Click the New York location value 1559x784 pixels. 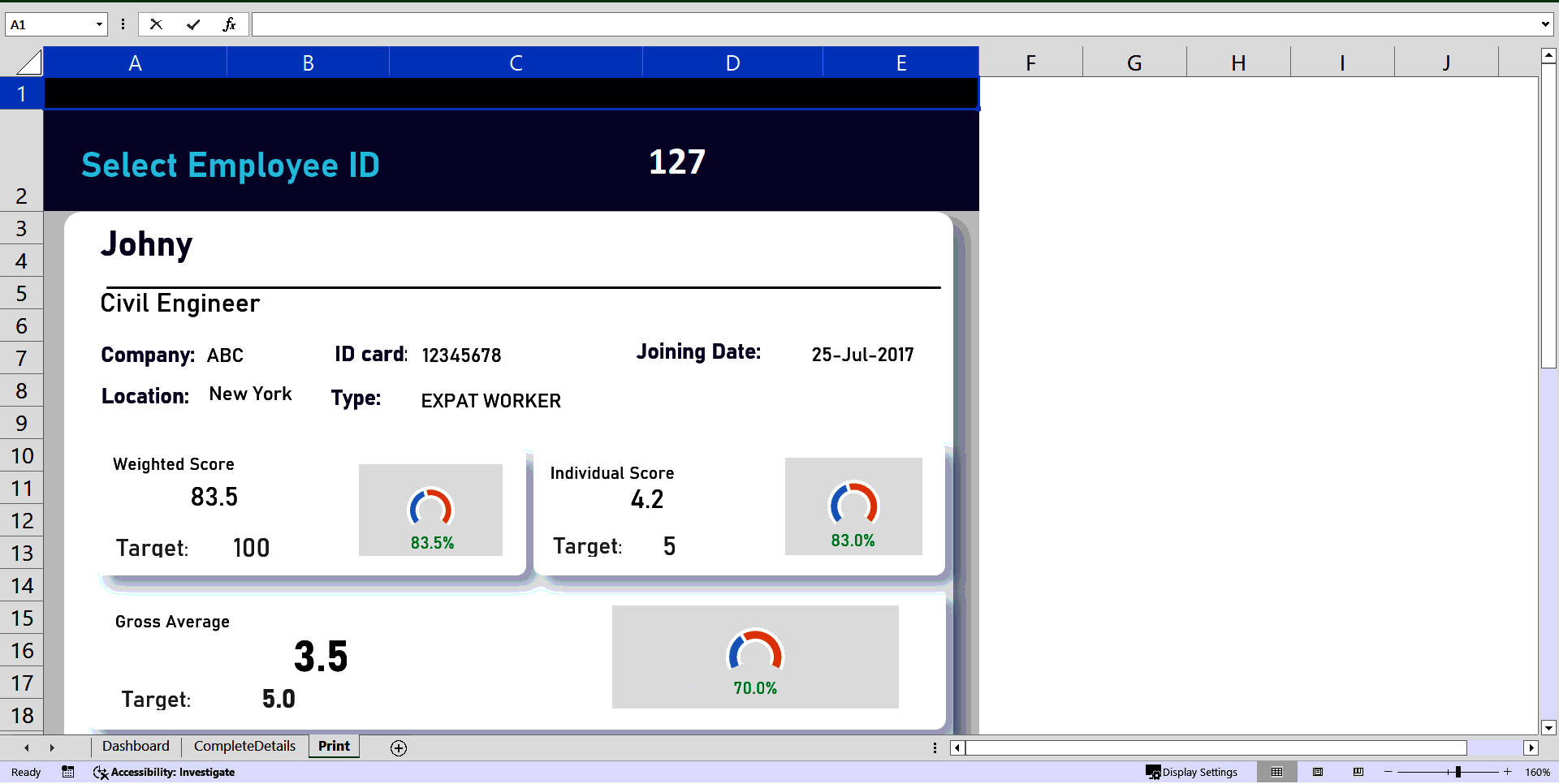(251, 394)
